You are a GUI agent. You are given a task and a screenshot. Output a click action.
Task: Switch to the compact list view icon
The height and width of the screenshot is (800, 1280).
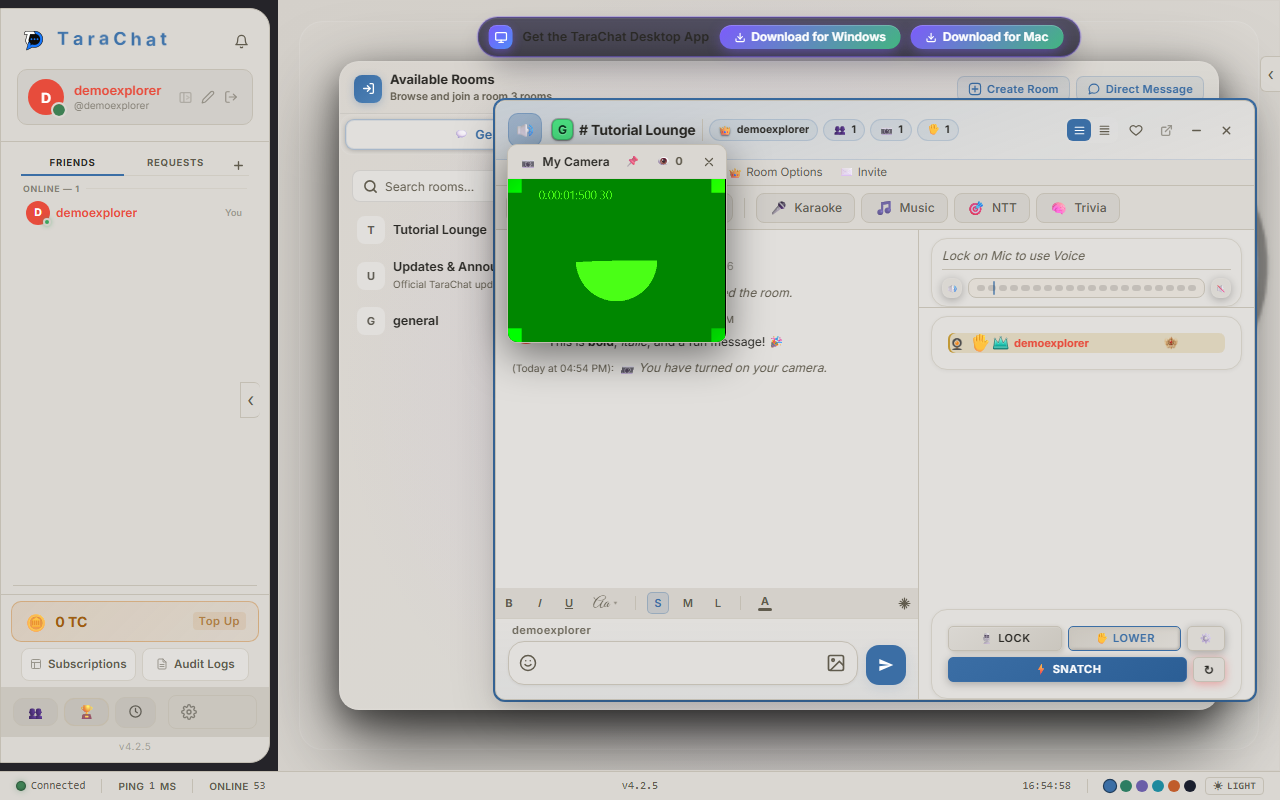coord(1105,130)
